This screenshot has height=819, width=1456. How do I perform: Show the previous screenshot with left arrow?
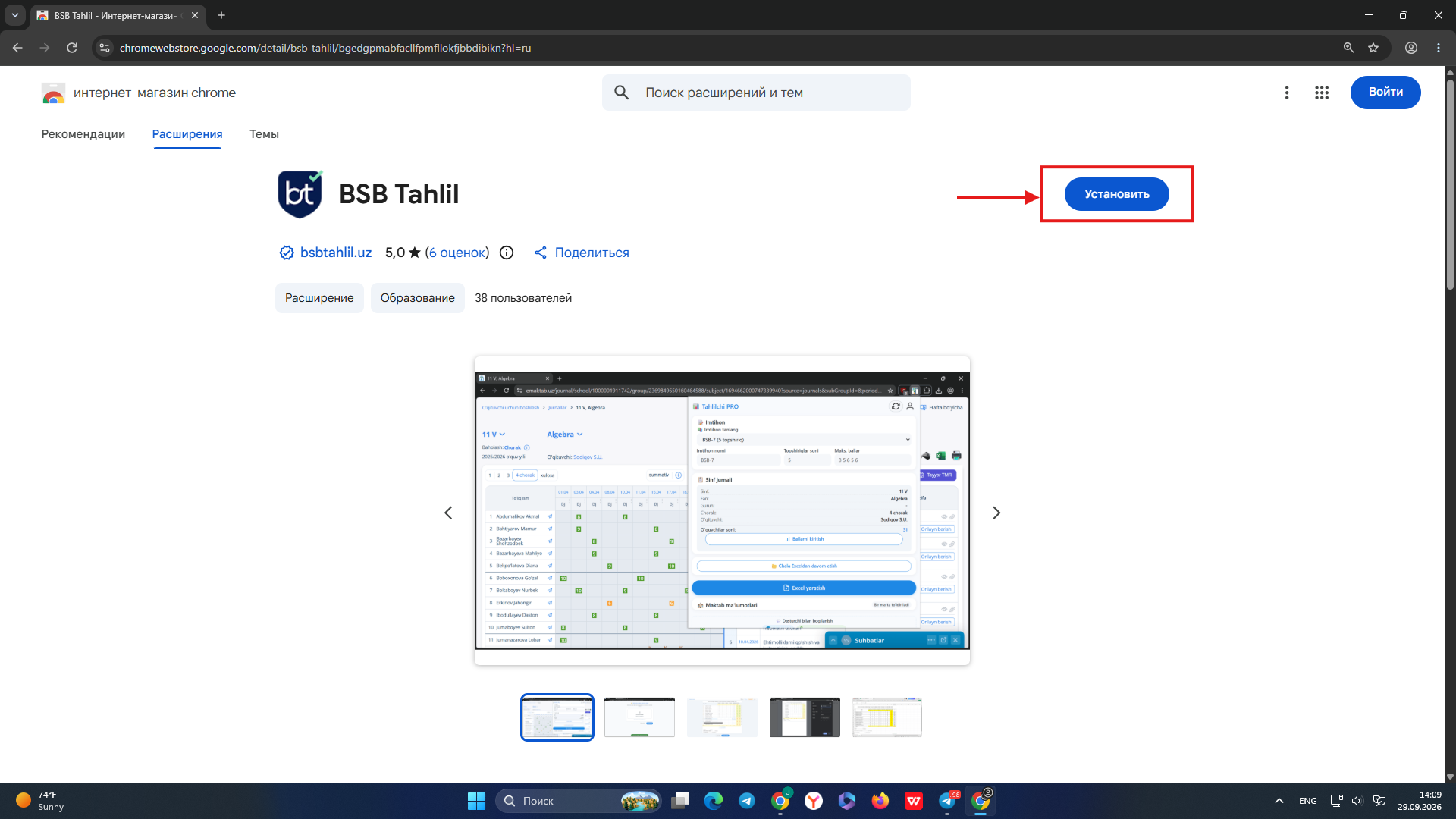coord(448,513)
